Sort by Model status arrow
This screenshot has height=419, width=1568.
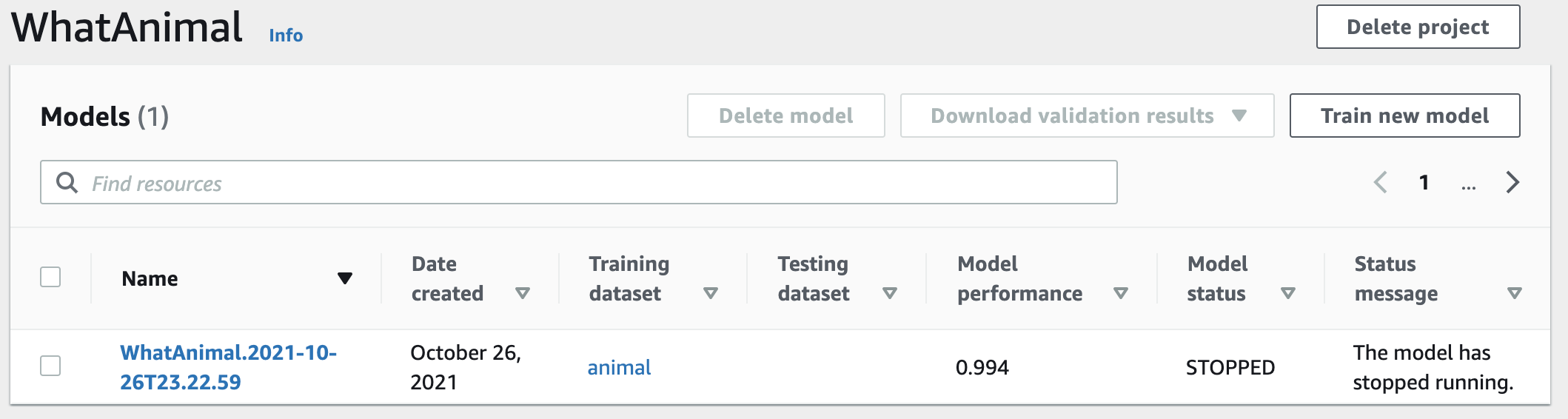pyautogui.click(x=1288, y=294)
